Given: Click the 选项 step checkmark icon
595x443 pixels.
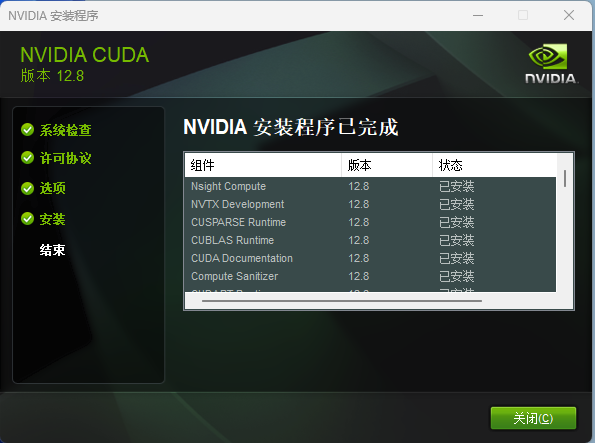Looking at the screenshot, I should 27,188.
